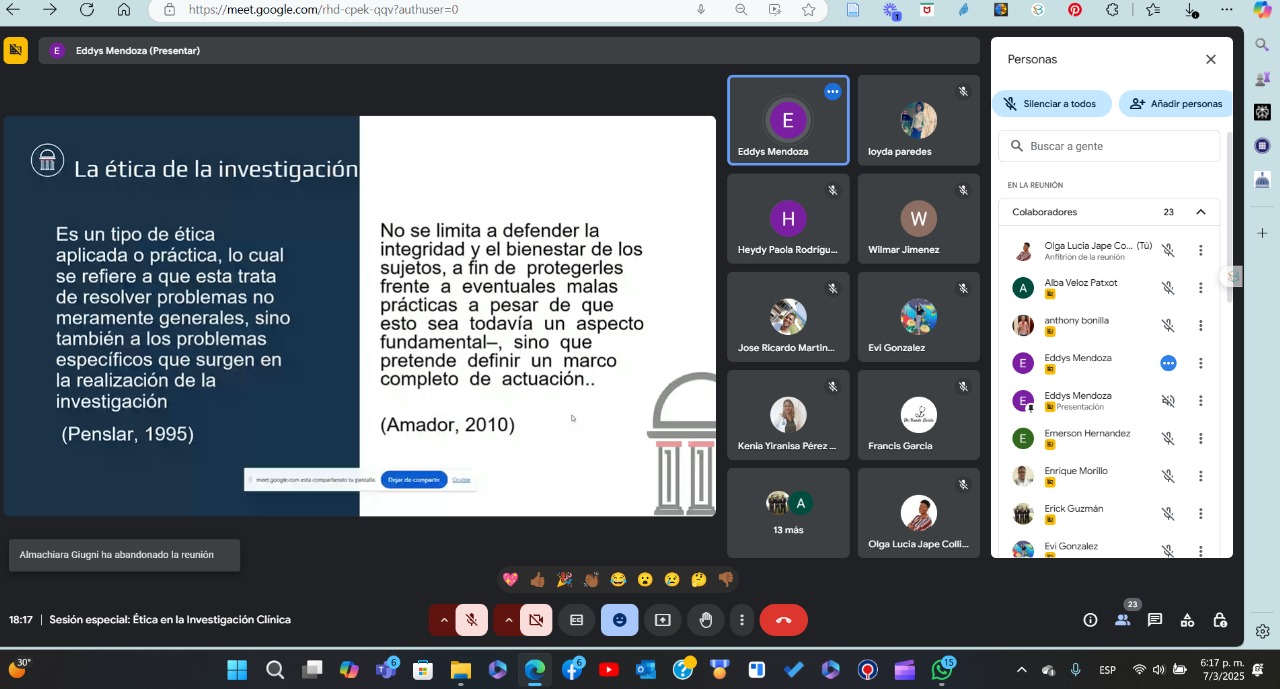Raise your hand in the meeting
1280x689 pixels.
[706, 620]
